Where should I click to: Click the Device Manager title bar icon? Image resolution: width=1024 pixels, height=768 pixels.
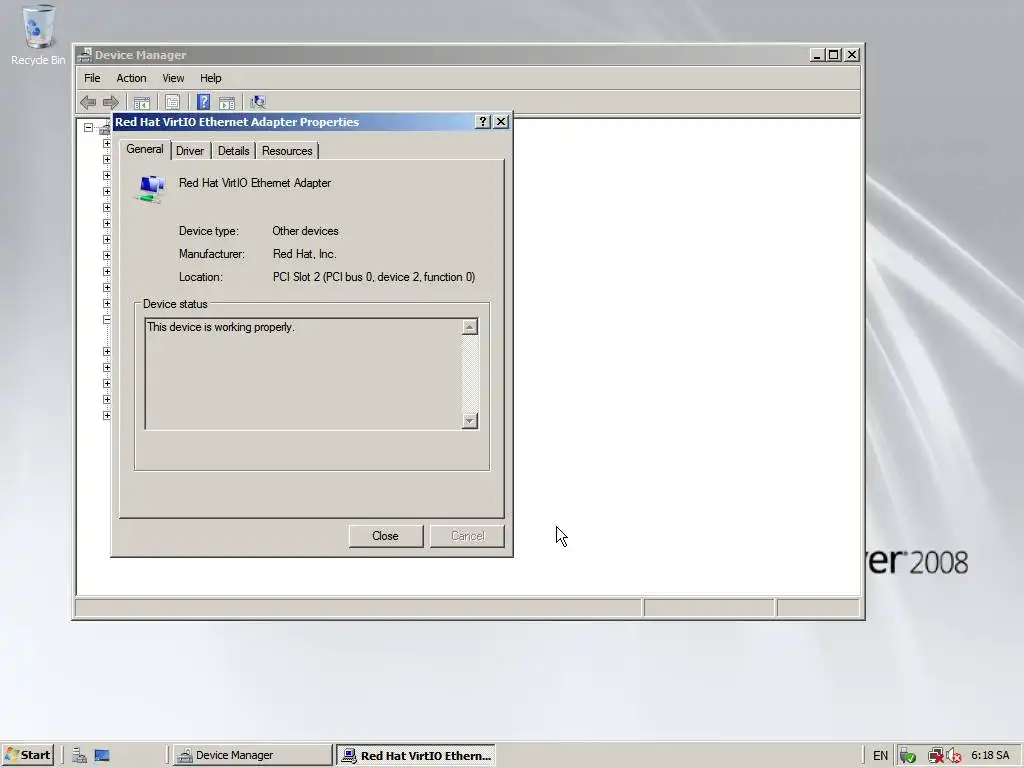tap(84, 55)
